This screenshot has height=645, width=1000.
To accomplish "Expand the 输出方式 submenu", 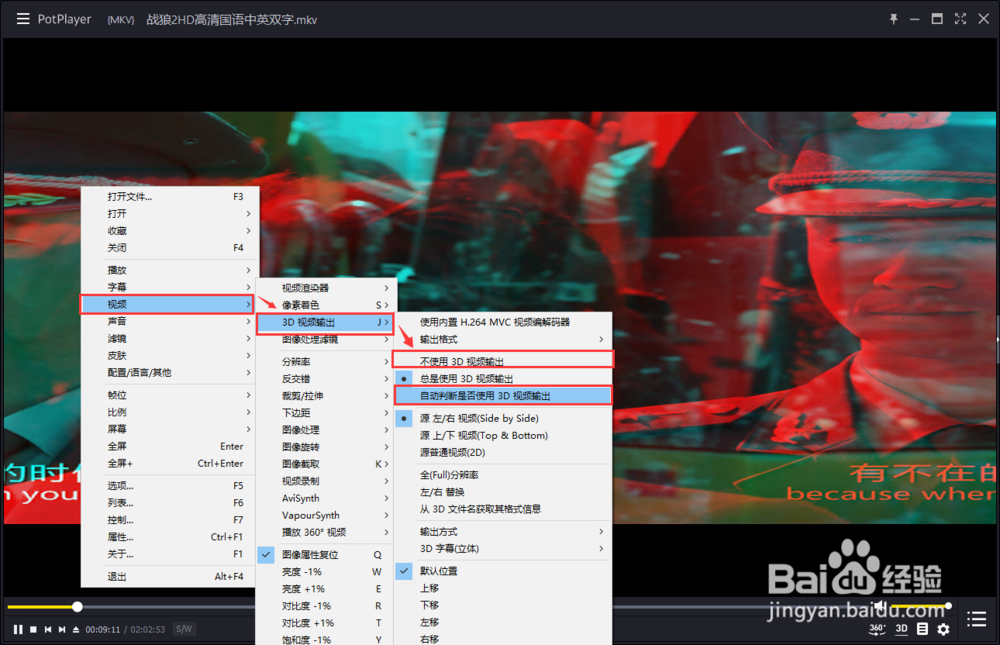I will click(x=503, y=531).
